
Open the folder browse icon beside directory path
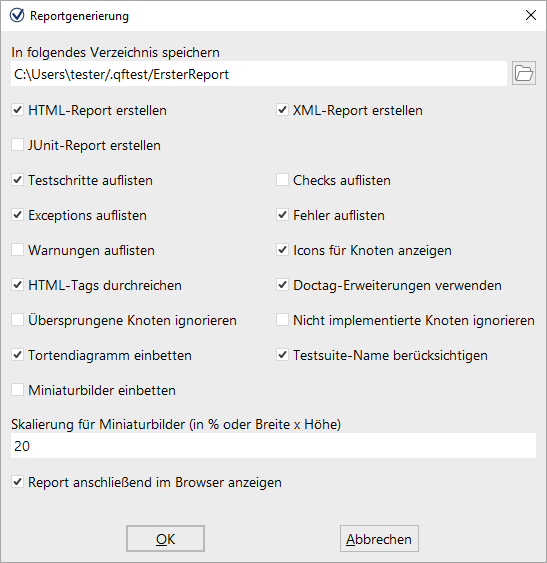(524, 73)
